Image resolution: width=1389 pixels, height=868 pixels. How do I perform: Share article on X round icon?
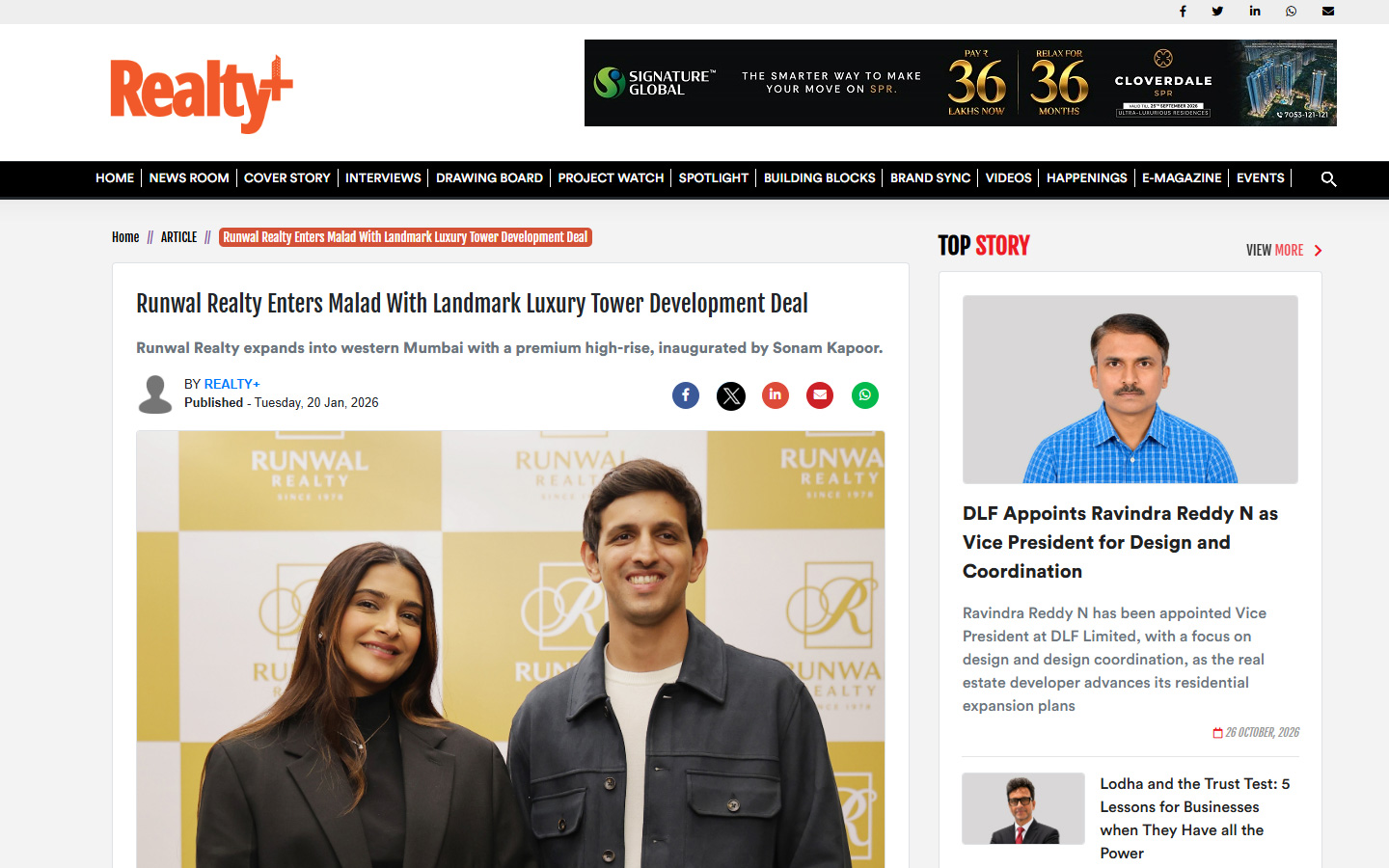coord(731,395)
